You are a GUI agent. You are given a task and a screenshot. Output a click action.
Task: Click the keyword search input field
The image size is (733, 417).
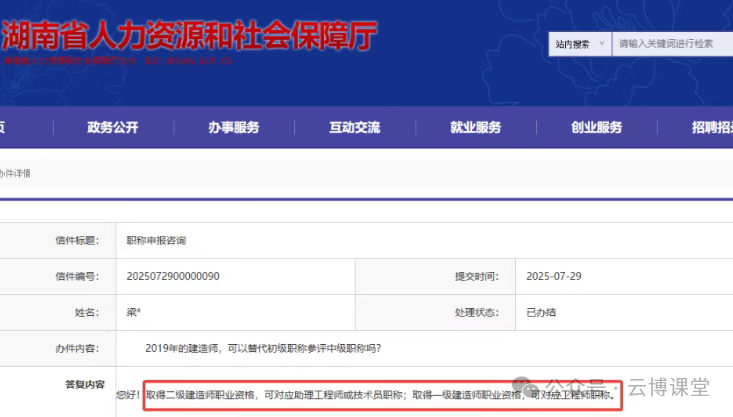click(x=673, y=44)
